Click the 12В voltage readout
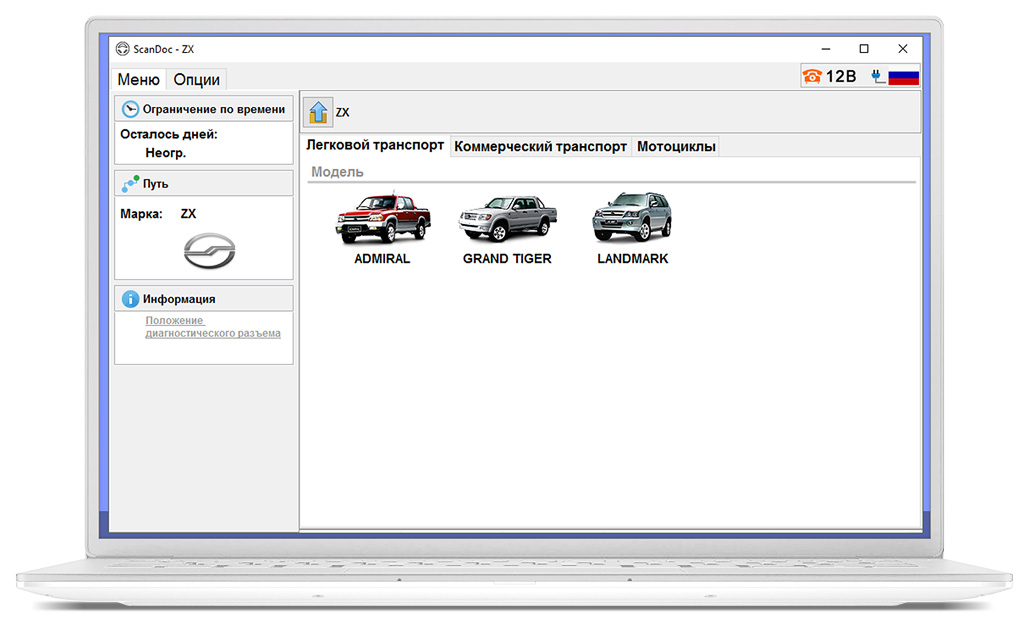The height and width of the screenshot is (626, 1024). click(x=841, y=77)
